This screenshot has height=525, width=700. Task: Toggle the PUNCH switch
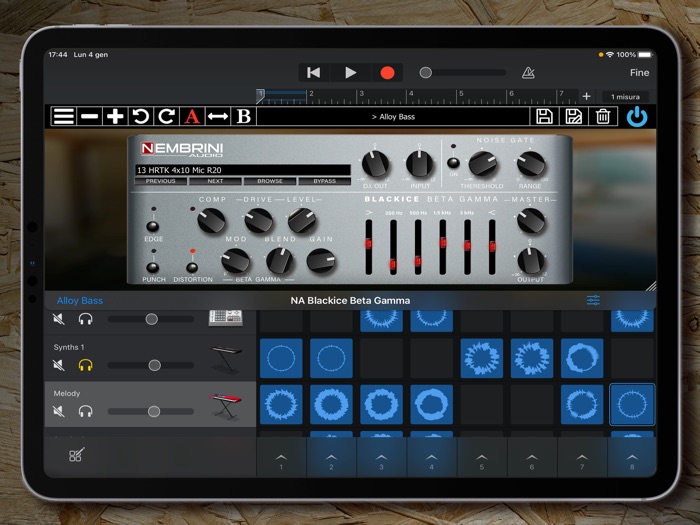(153, 267)
